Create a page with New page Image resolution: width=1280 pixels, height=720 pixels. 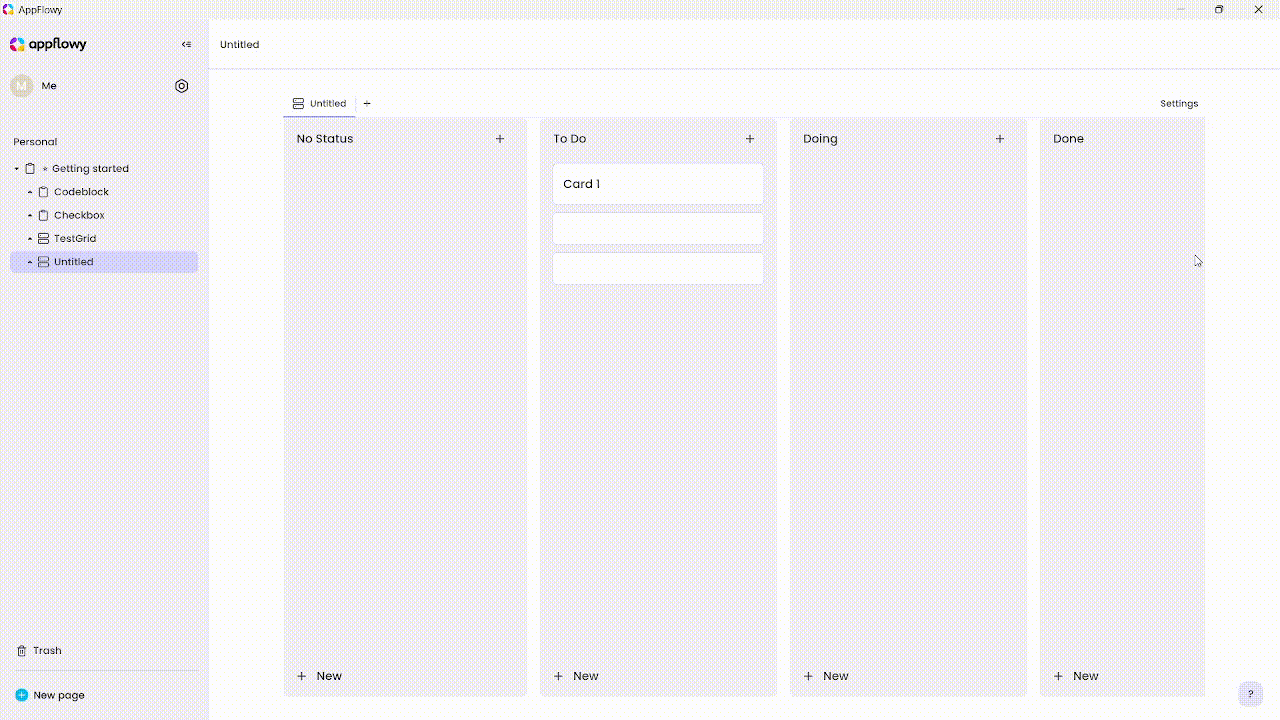(58, 694)
